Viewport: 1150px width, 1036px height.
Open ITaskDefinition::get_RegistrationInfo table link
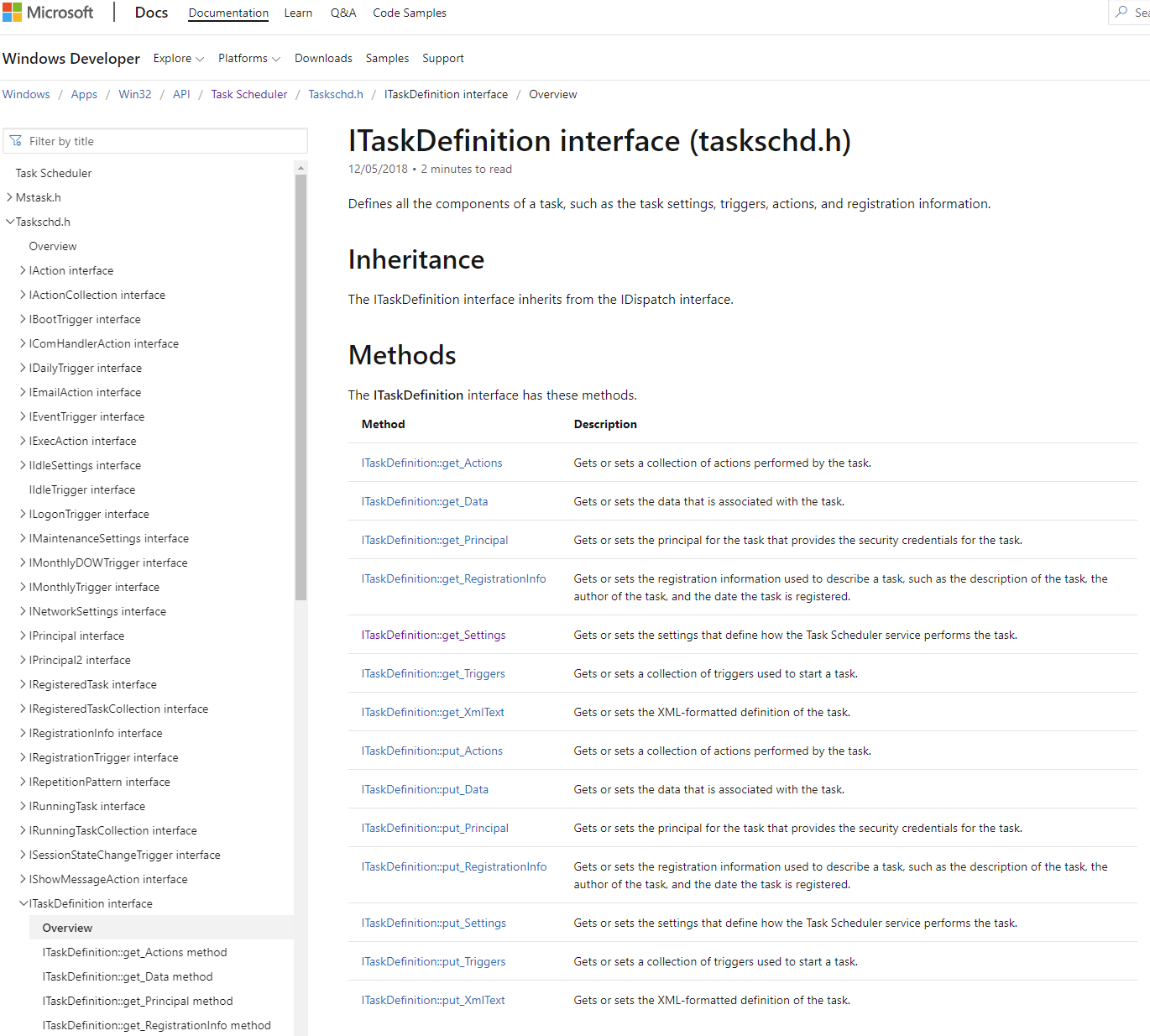point(453,578)
